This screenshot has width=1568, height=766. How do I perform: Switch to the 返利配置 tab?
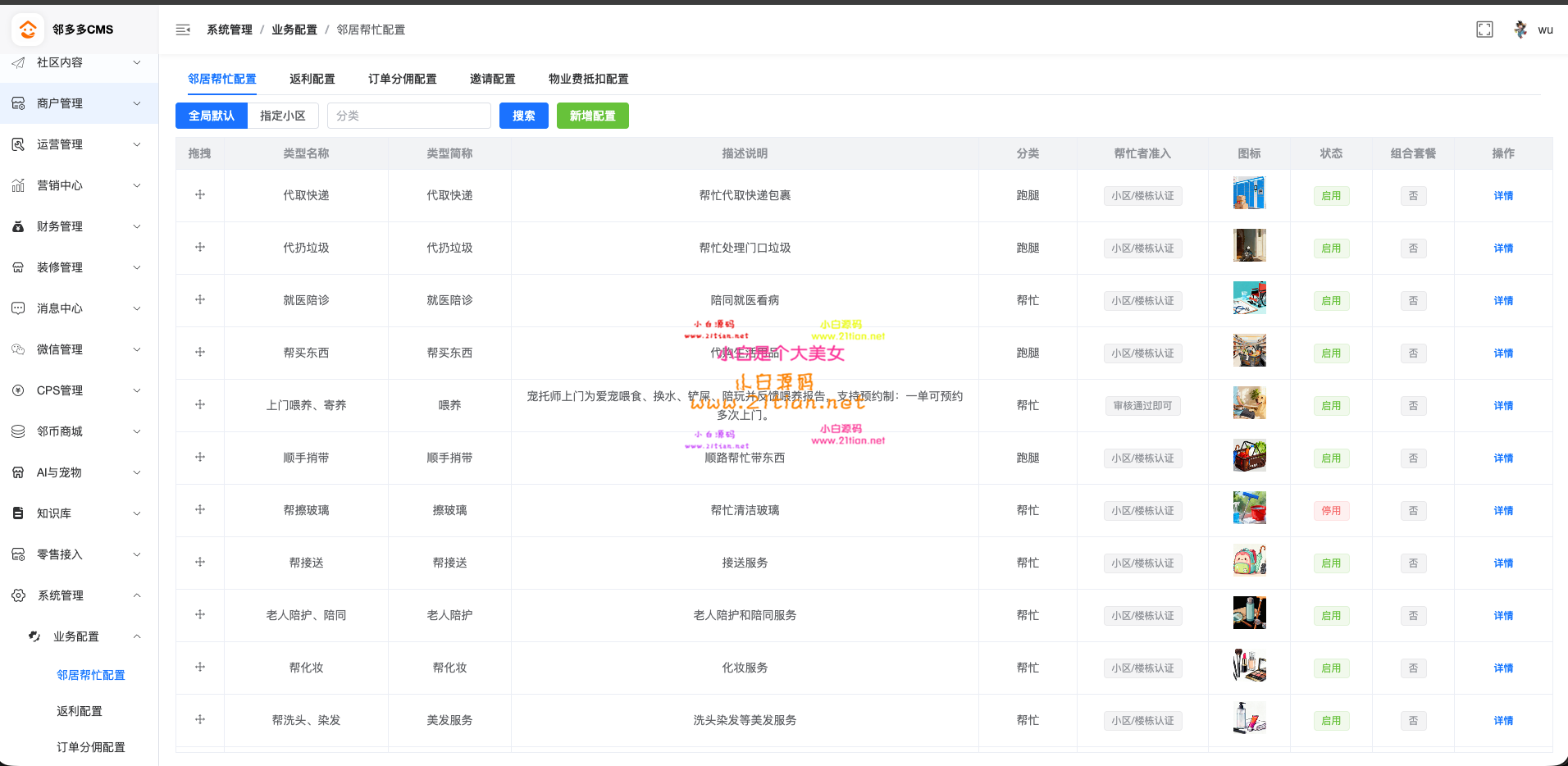click(312, 79)
